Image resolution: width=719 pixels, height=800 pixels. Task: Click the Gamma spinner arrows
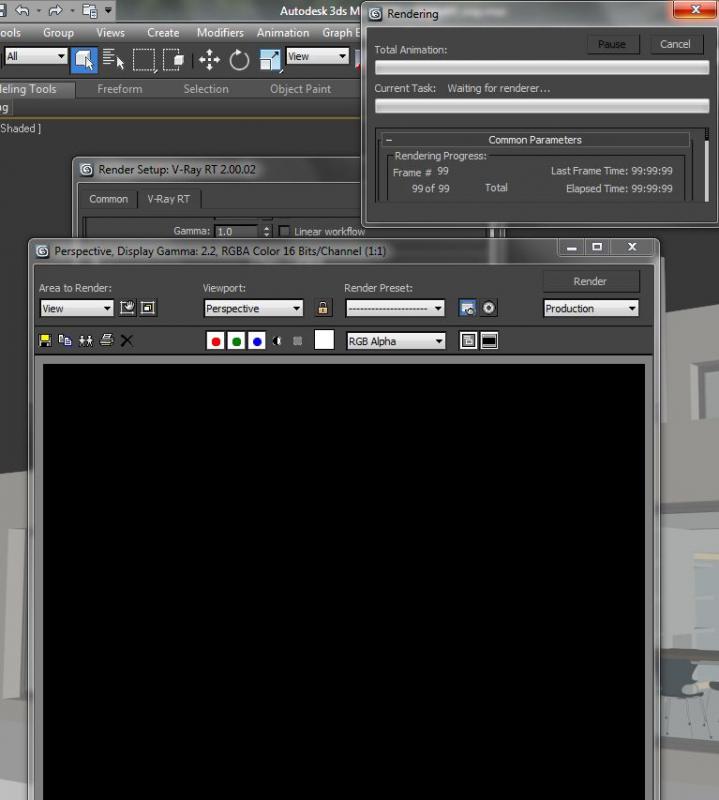point(266,231)
